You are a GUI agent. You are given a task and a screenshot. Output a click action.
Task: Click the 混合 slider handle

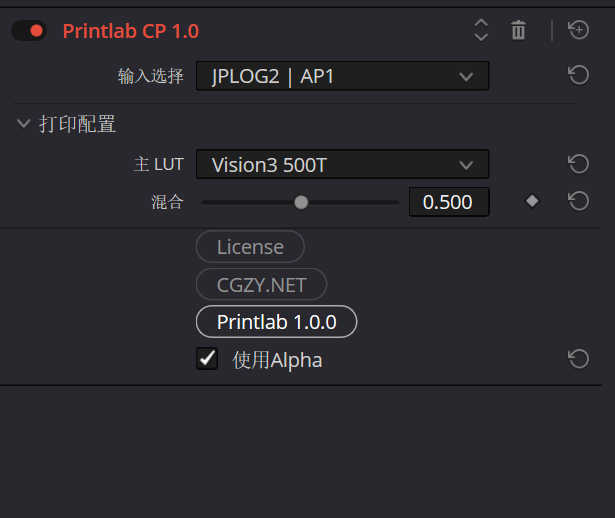[x=301, y=202]
